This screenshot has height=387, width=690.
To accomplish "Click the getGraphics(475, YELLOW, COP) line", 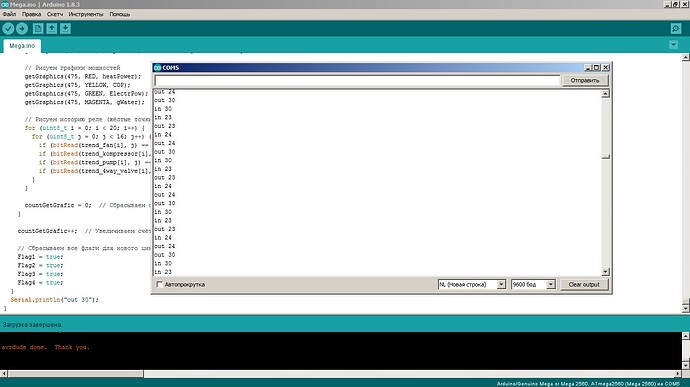I will point(77,85).
